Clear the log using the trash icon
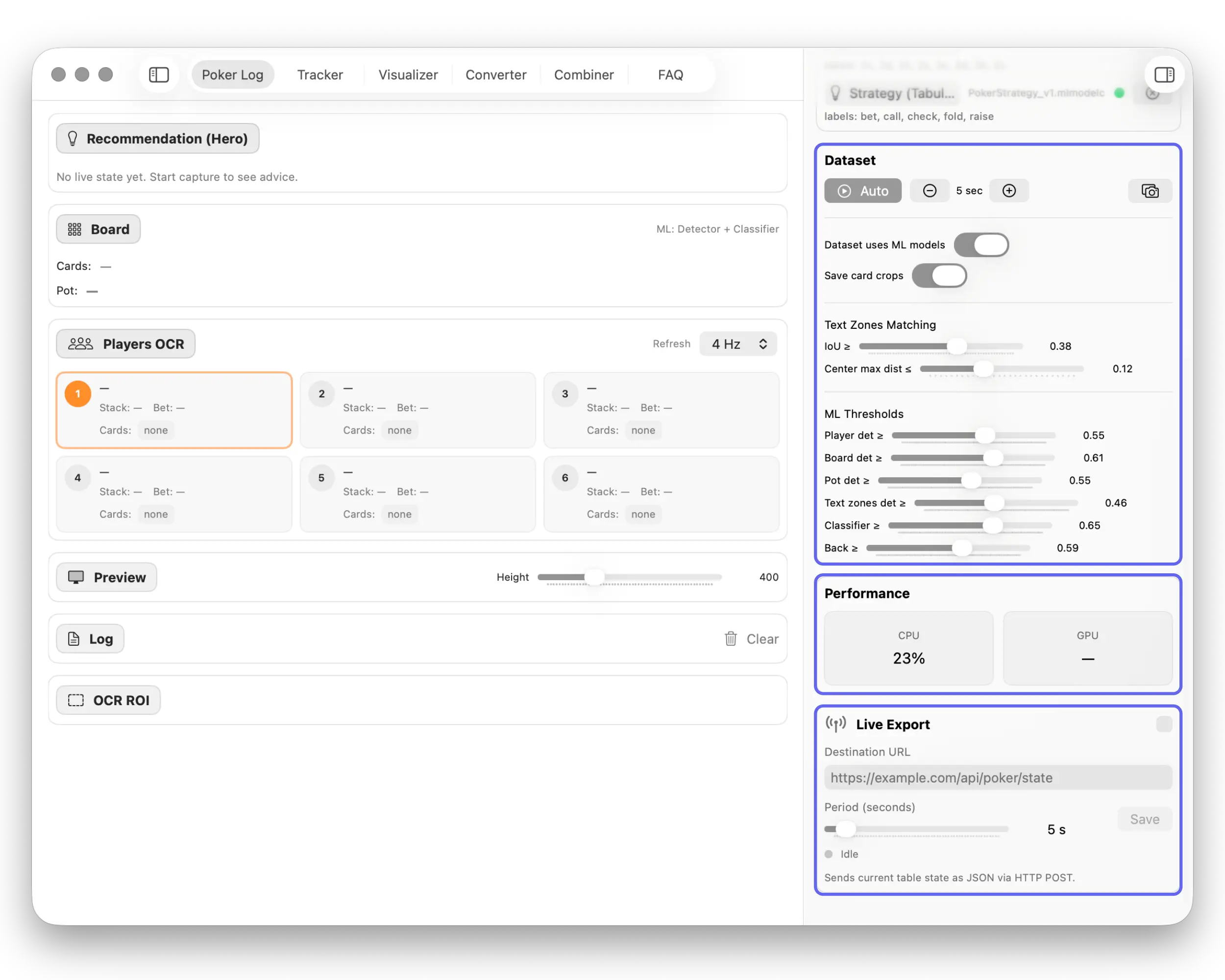The height and width of the screenshot is (980, 1225). pyautogui.click(x=730, y=638)
